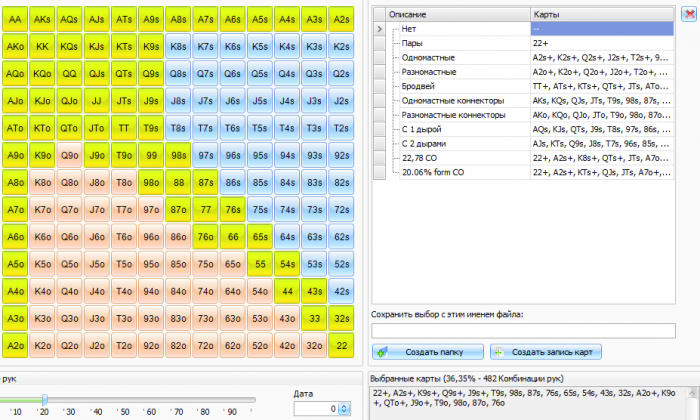Image resolution: width=700 pixels, height=420 pixels.
Task: Toggle the QQ pair cell
Action: click(x=70, y=74)
